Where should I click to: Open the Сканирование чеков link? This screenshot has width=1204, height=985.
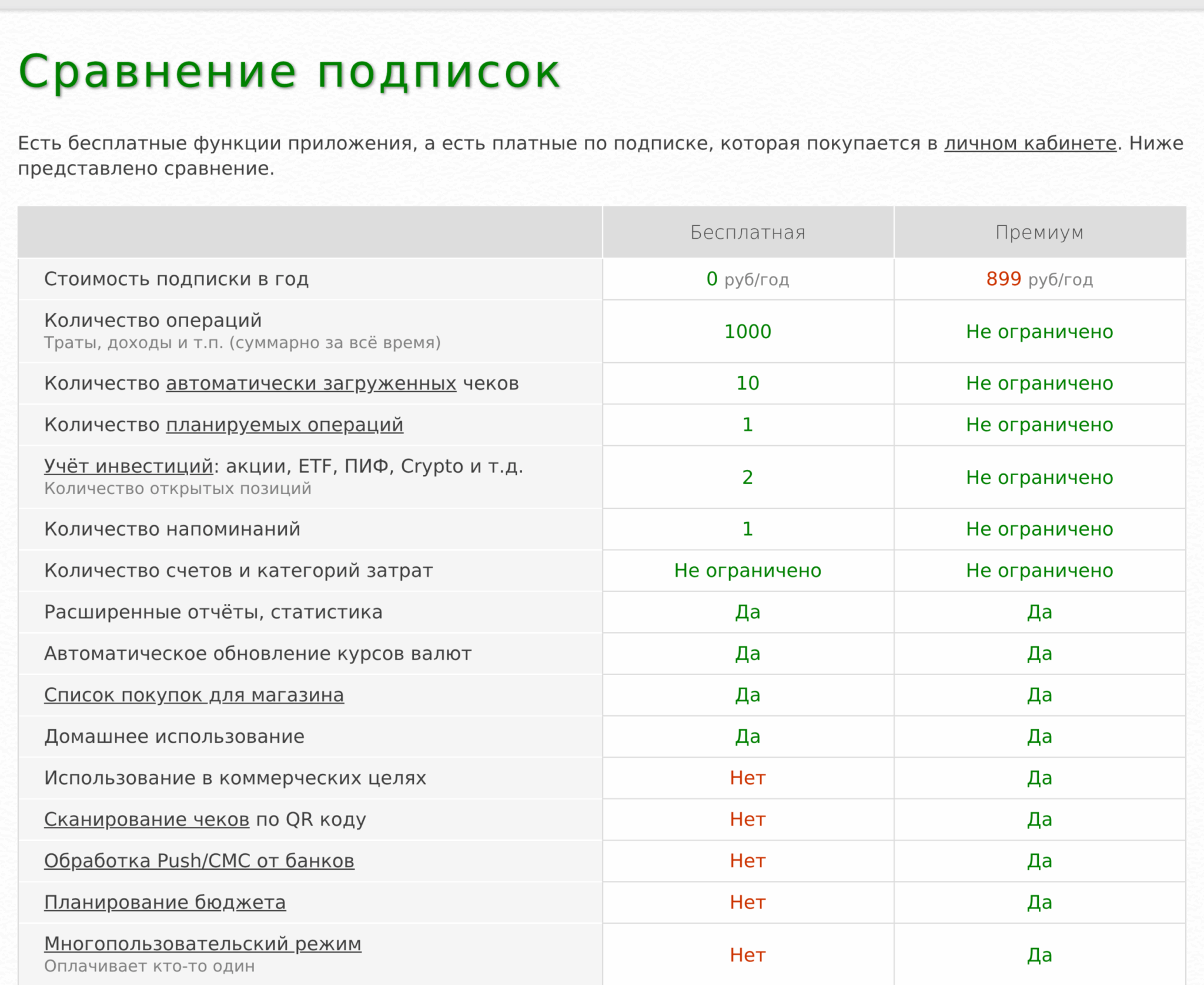tap(147, 819)
